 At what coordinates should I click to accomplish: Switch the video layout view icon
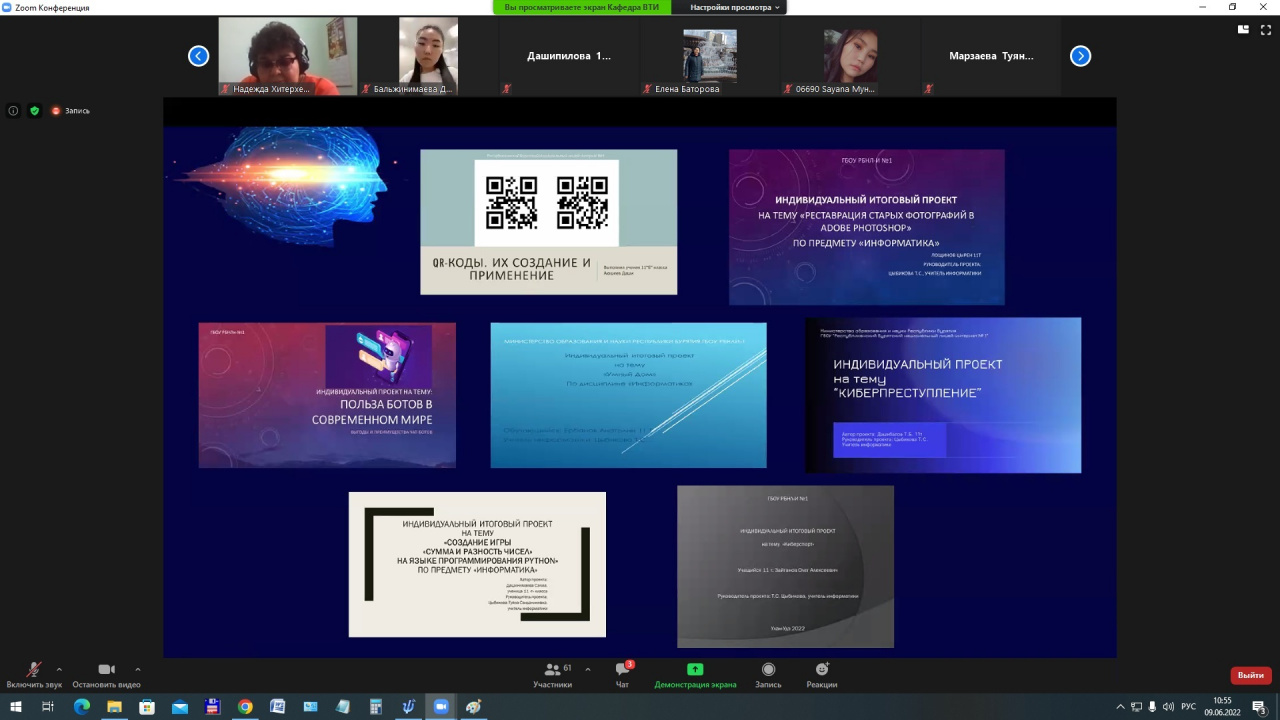[1243, 30]
